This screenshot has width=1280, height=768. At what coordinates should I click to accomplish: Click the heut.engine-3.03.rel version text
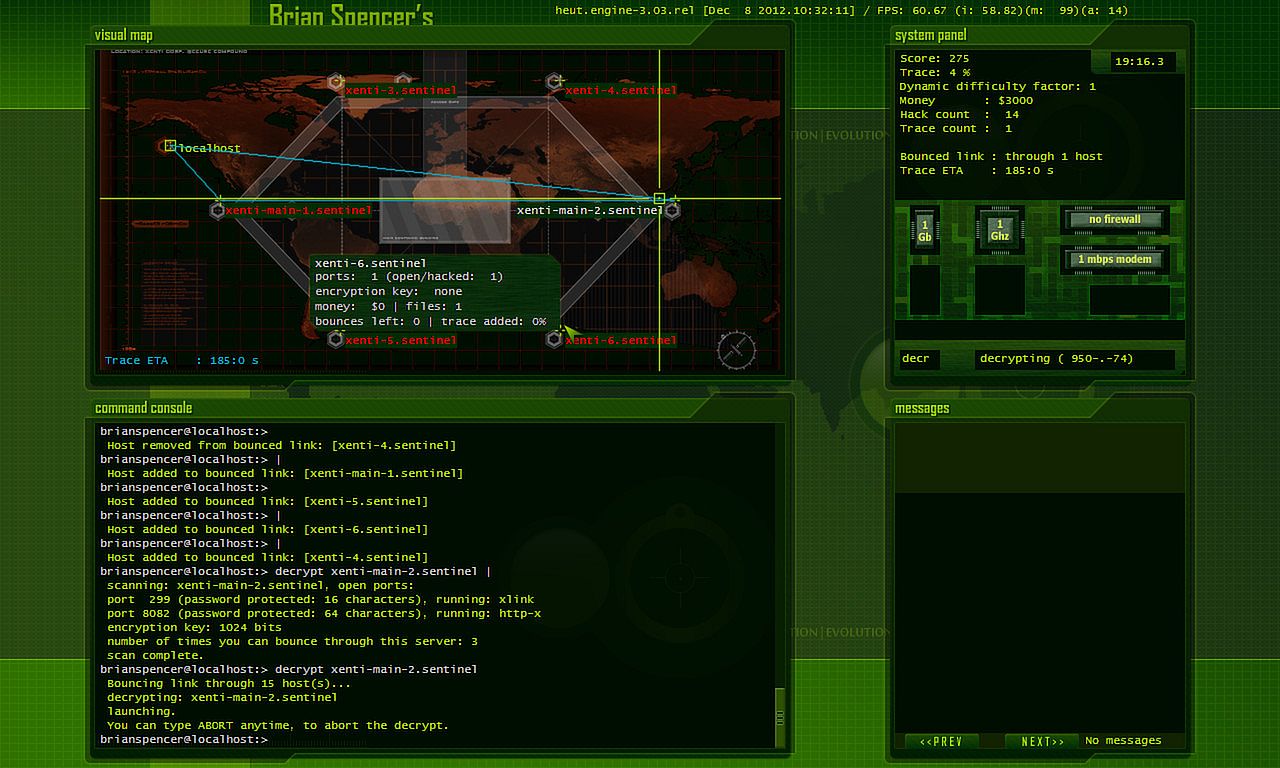coord(625,11)
